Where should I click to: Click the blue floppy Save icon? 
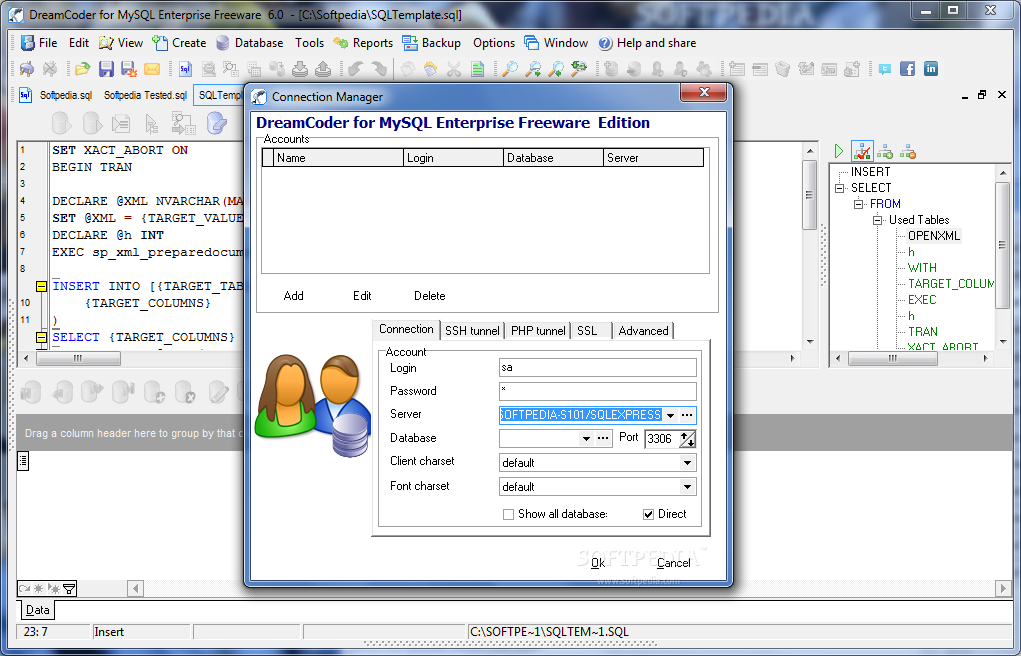[106, 68]
